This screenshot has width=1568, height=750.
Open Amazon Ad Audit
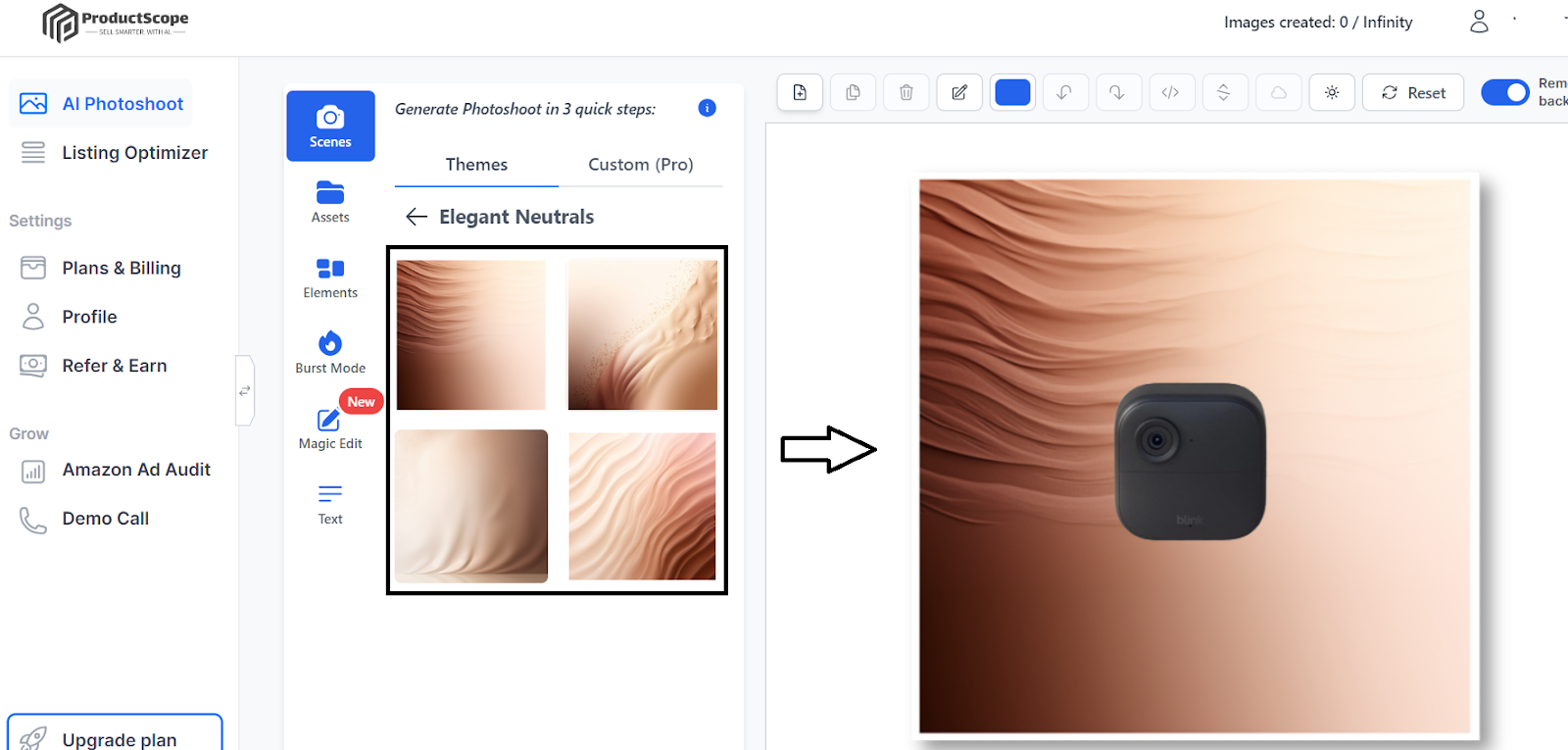[x=116, y=470]
